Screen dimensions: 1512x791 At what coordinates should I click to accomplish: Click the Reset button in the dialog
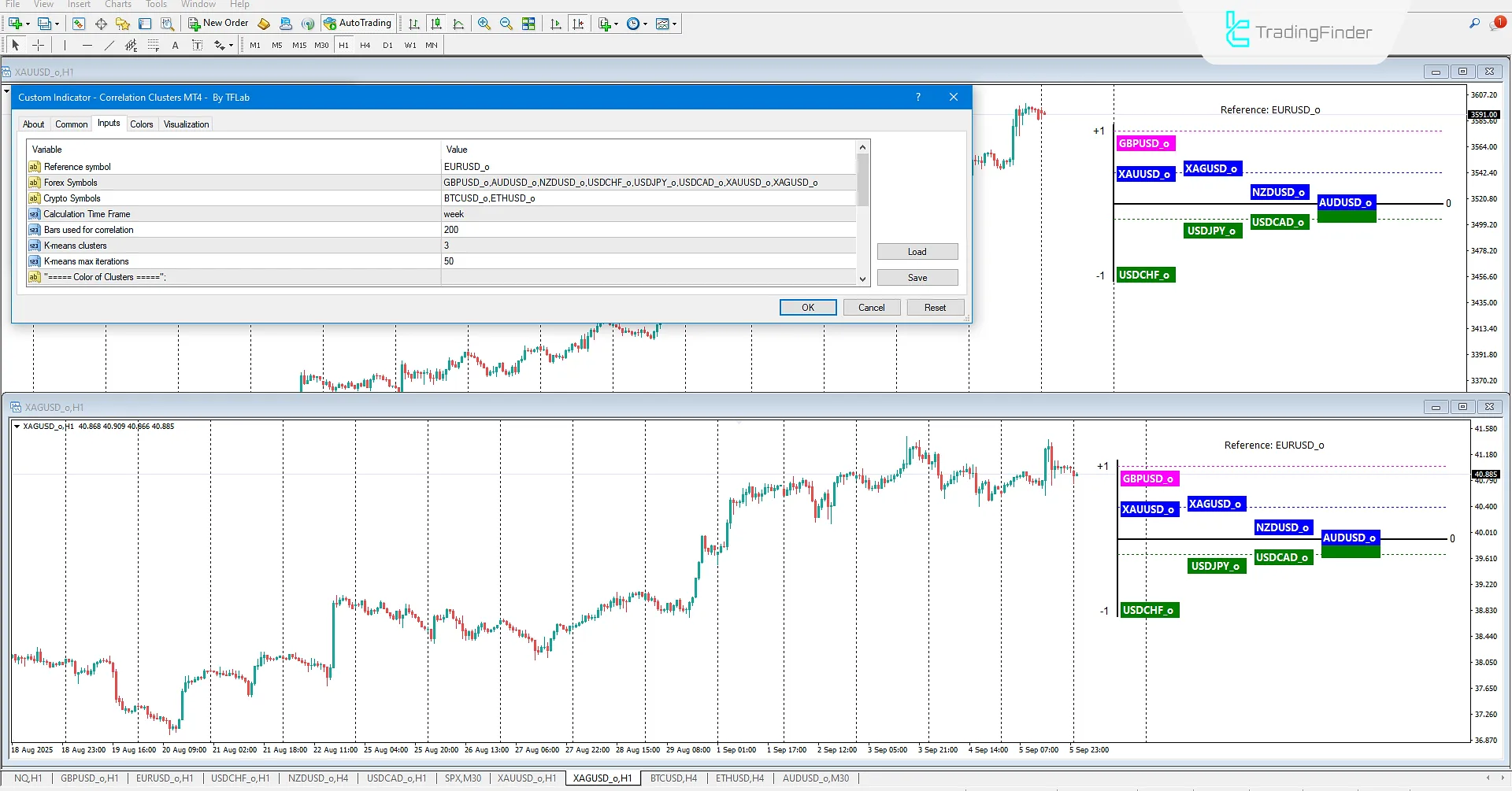(x=935, y=308)
